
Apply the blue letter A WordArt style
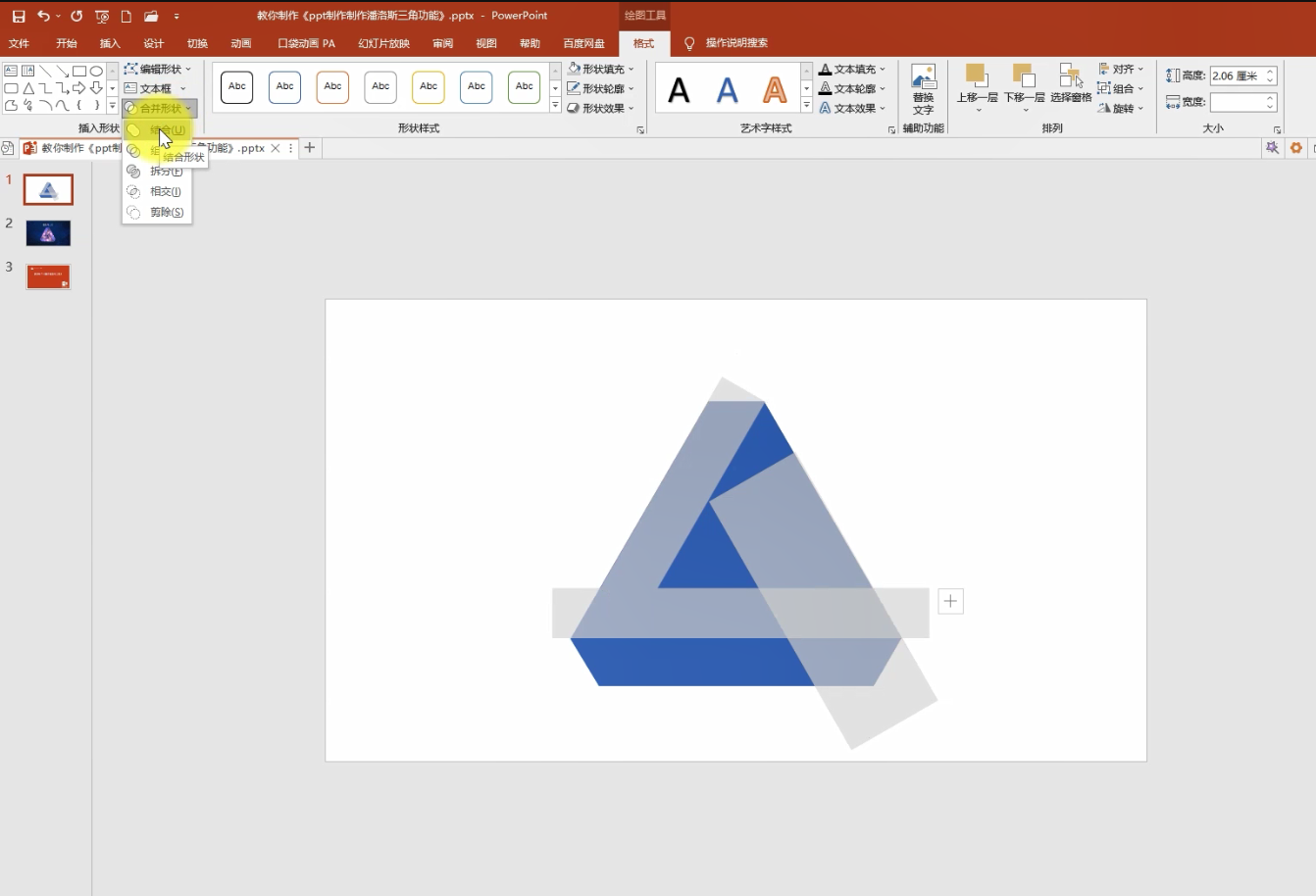coord(728,90)
